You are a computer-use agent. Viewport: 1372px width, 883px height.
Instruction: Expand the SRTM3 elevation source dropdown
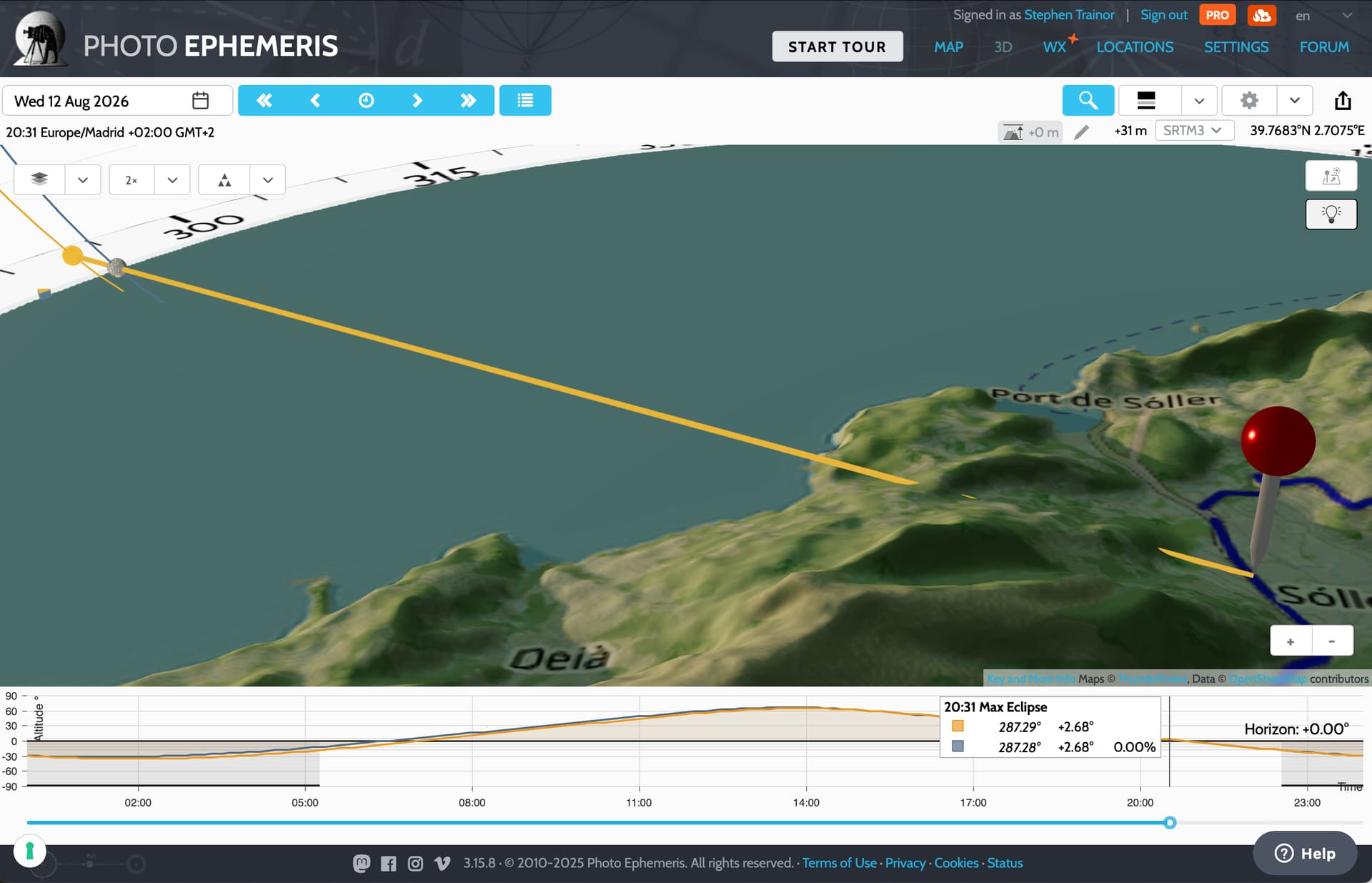(x=1193, y=131)
